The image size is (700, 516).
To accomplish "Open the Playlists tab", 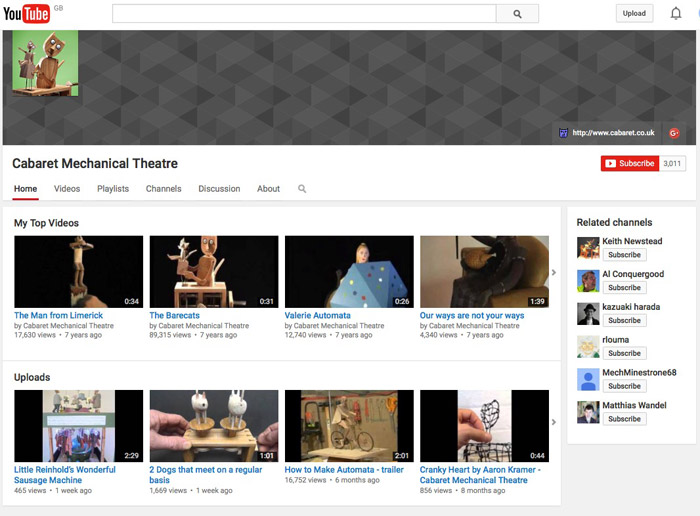I will [113, 189].
